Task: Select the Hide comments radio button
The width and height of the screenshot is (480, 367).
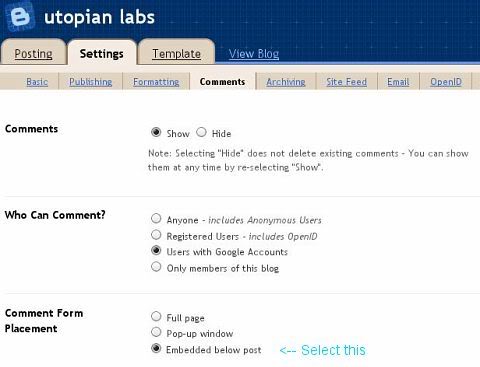Action: click(201, 132)
